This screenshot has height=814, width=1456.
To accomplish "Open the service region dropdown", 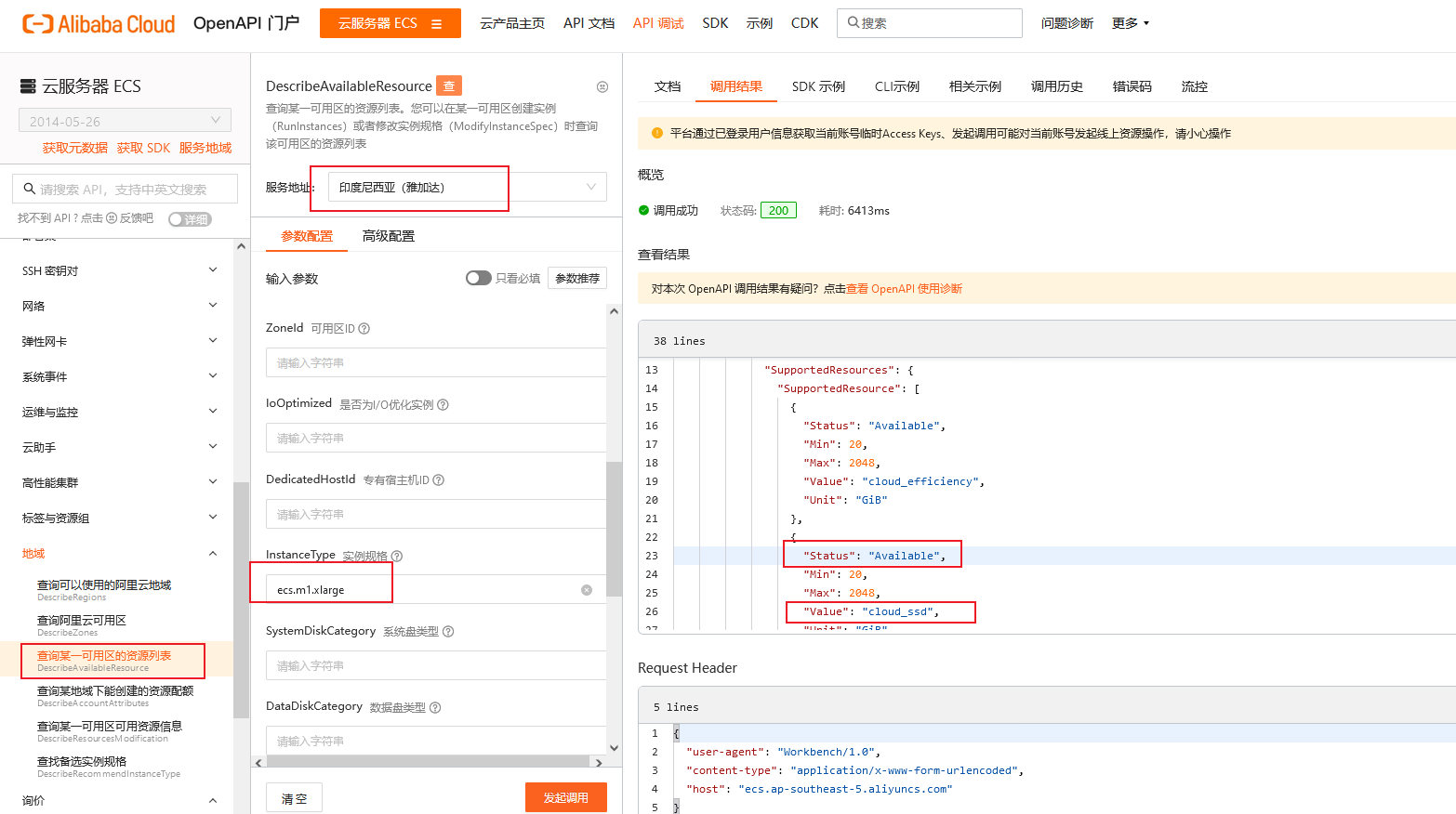I will coord(468,187).
